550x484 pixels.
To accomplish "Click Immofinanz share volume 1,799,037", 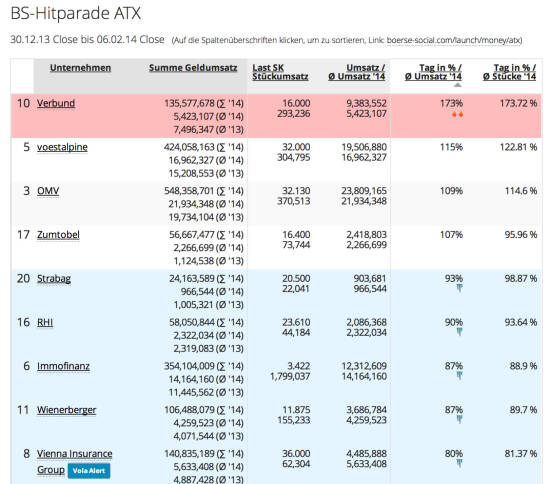I will [290, 377].
